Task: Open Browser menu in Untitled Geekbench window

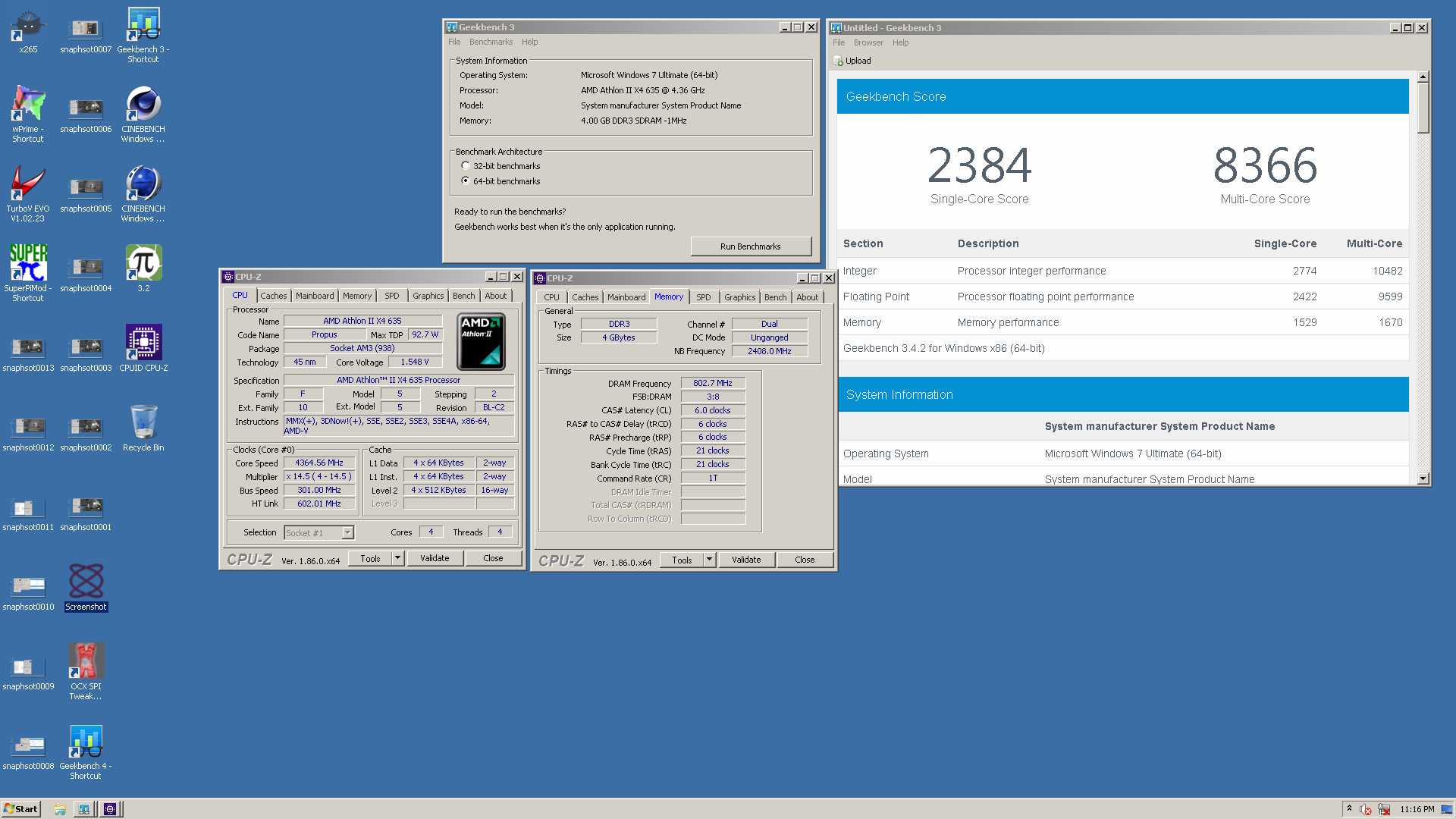Action: (868, 43)
